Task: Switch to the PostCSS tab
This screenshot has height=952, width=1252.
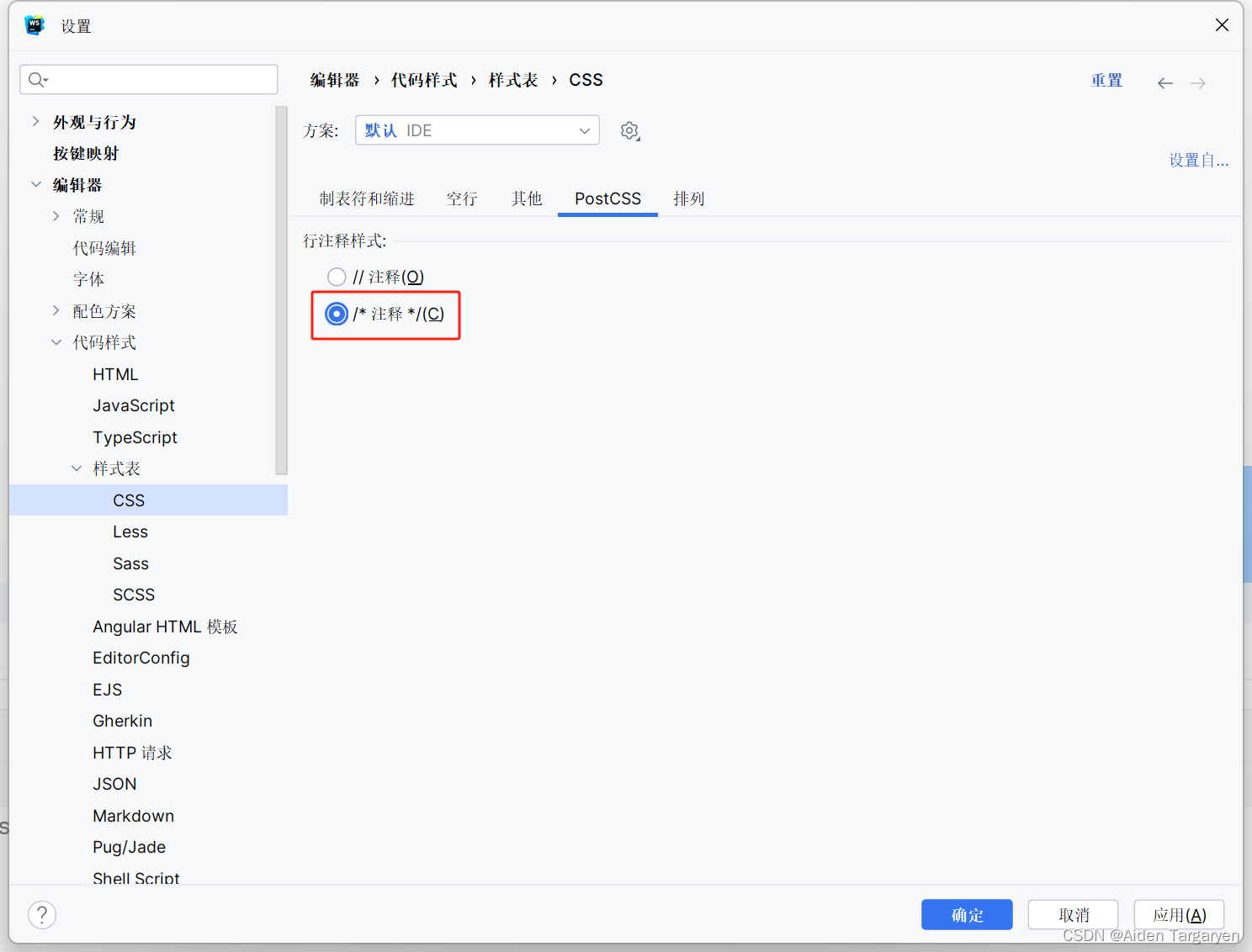Action: tap(607, 198)
